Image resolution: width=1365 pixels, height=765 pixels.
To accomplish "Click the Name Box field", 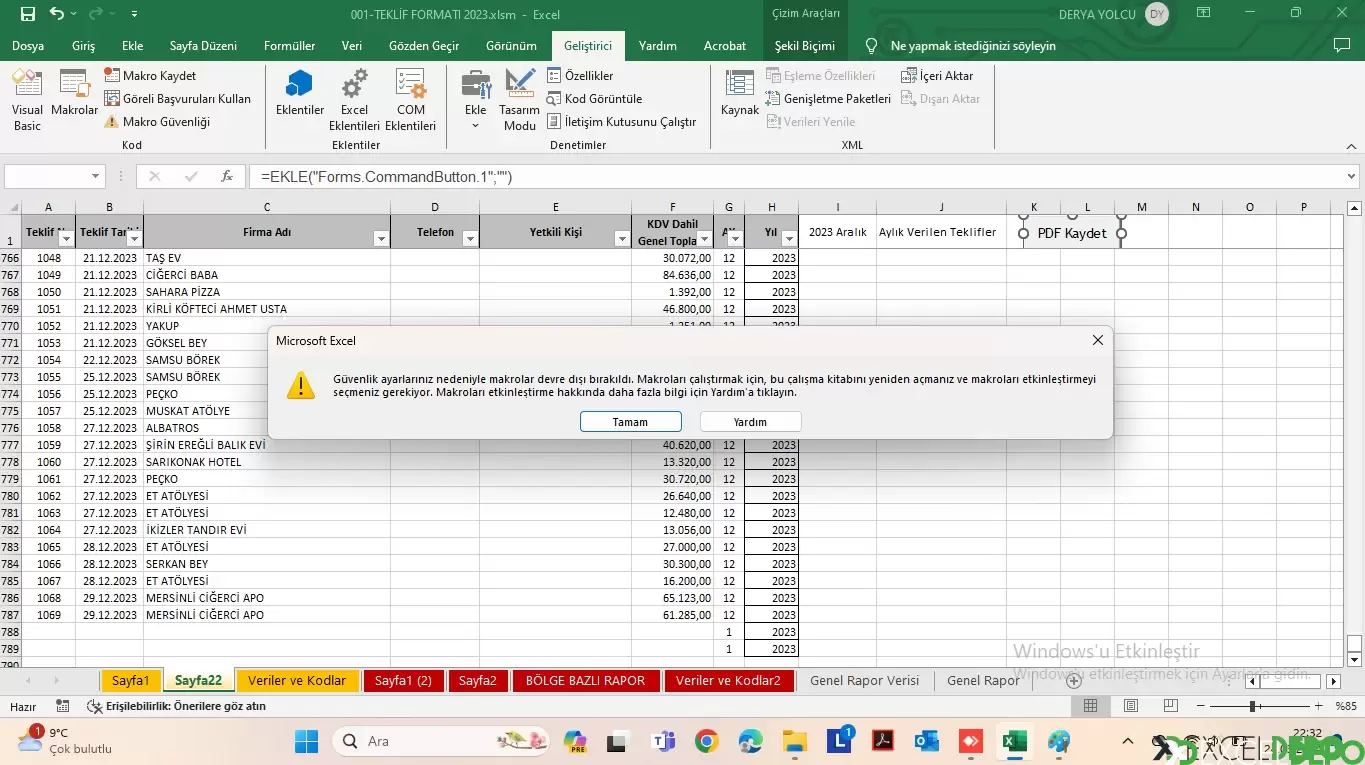I will click(x=47, y=176).
